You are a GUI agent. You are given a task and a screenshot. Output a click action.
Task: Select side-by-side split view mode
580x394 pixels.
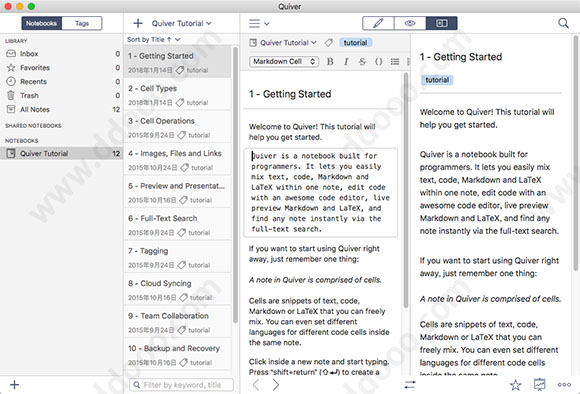pyautogui.click(x=442, y=23)
